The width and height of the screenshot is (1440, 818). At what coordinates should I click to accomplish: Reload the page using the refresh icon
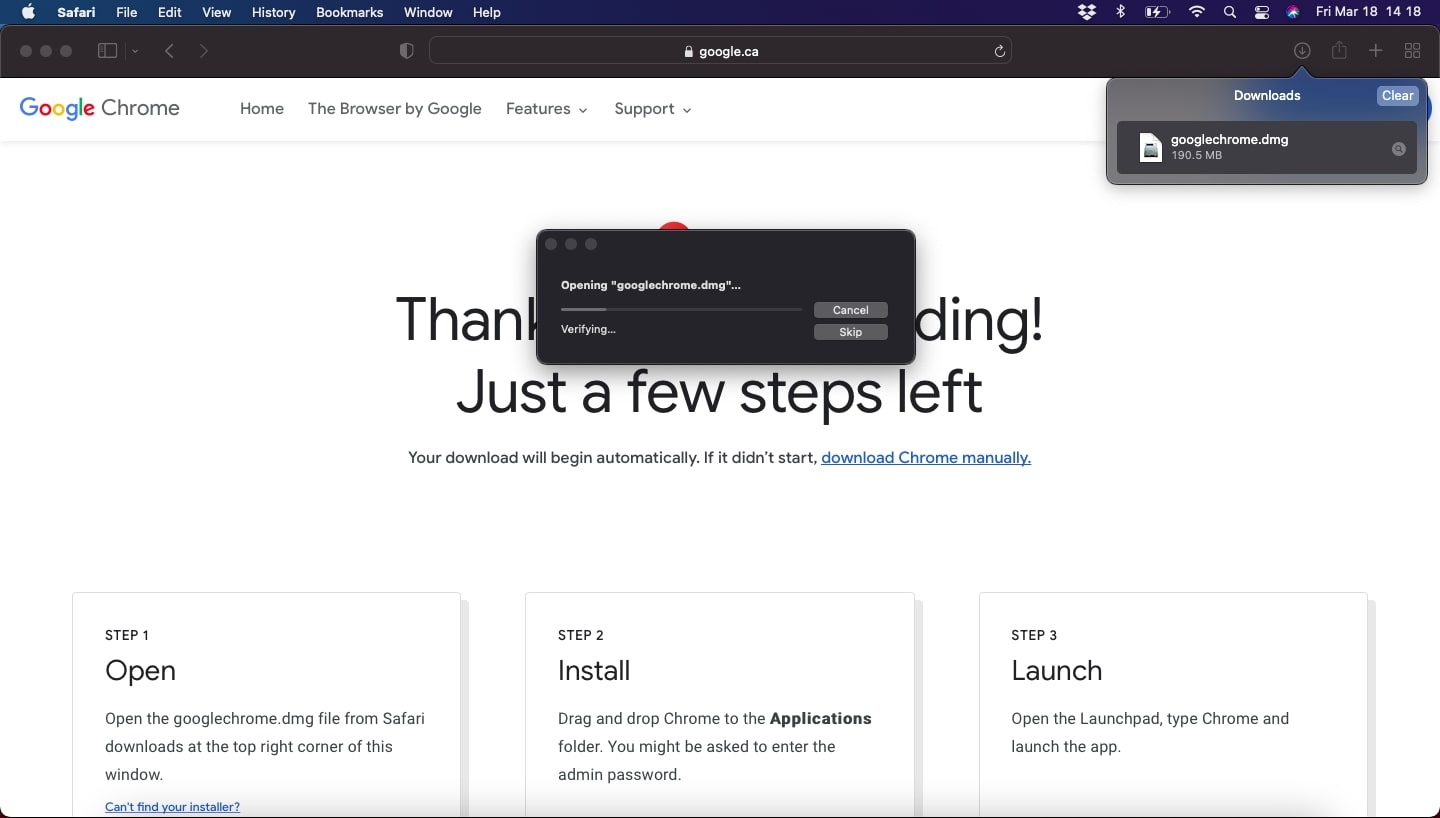click(999, 51)
